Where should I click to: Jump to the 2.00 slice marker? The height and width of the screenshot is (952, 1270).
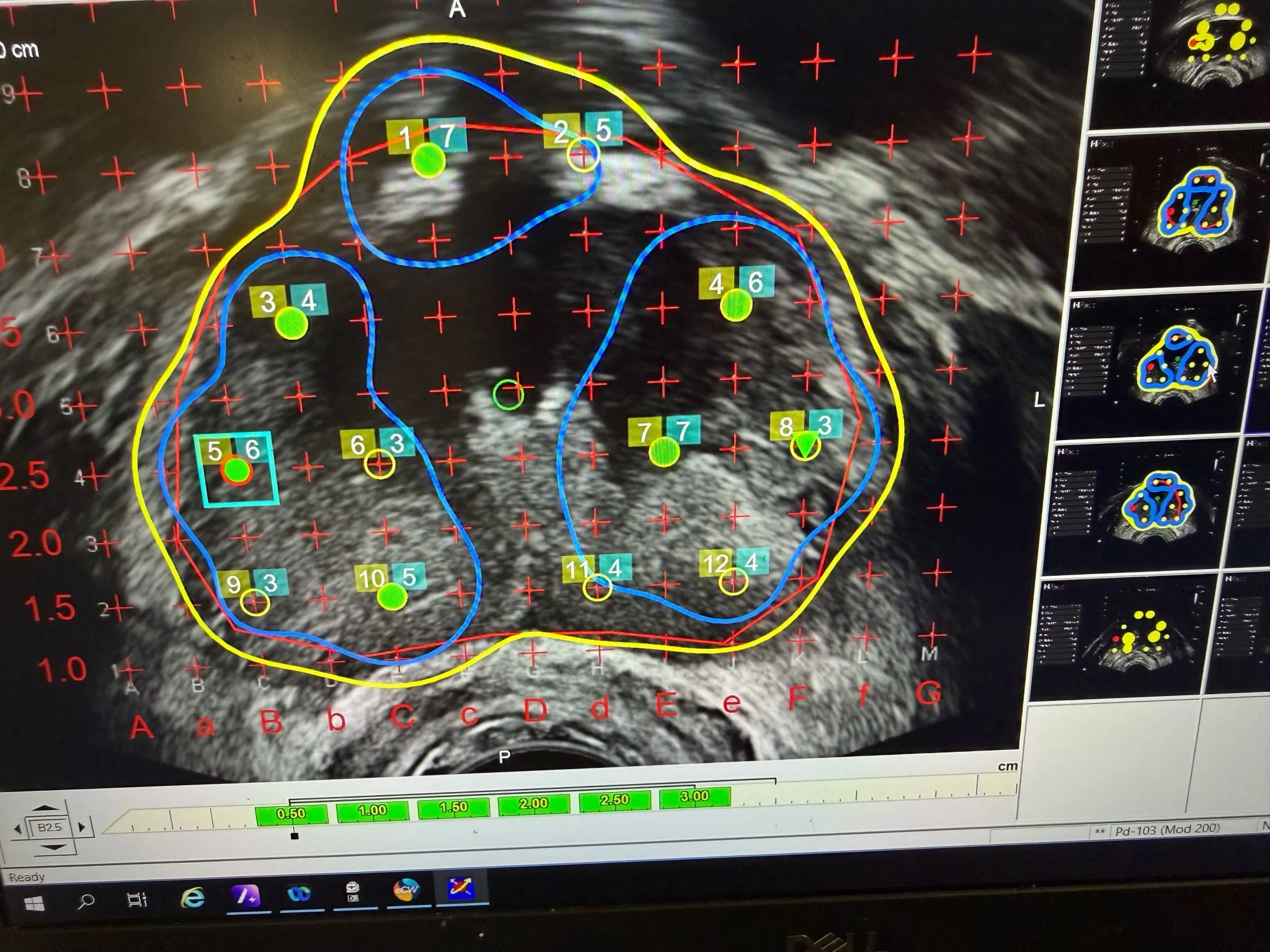pos(533,804)
